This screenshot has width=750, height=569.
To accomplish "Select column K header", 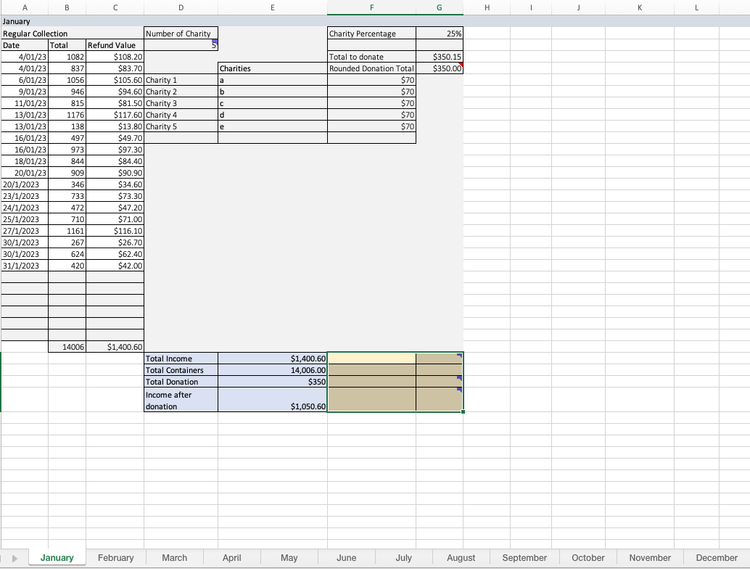I will click(640, 8).
